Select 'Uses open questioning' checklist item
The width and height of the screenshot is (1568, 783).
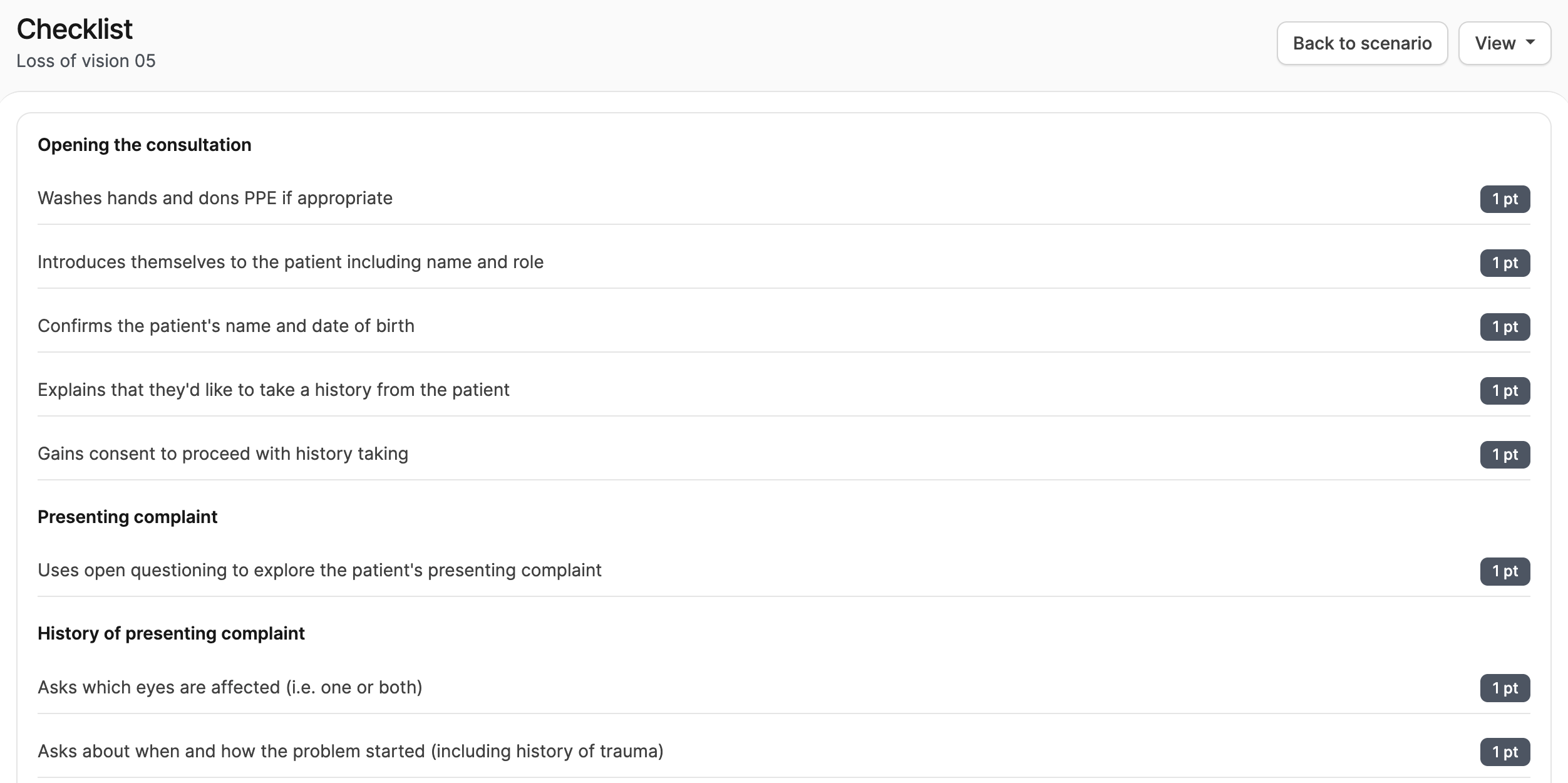[319, 570]
